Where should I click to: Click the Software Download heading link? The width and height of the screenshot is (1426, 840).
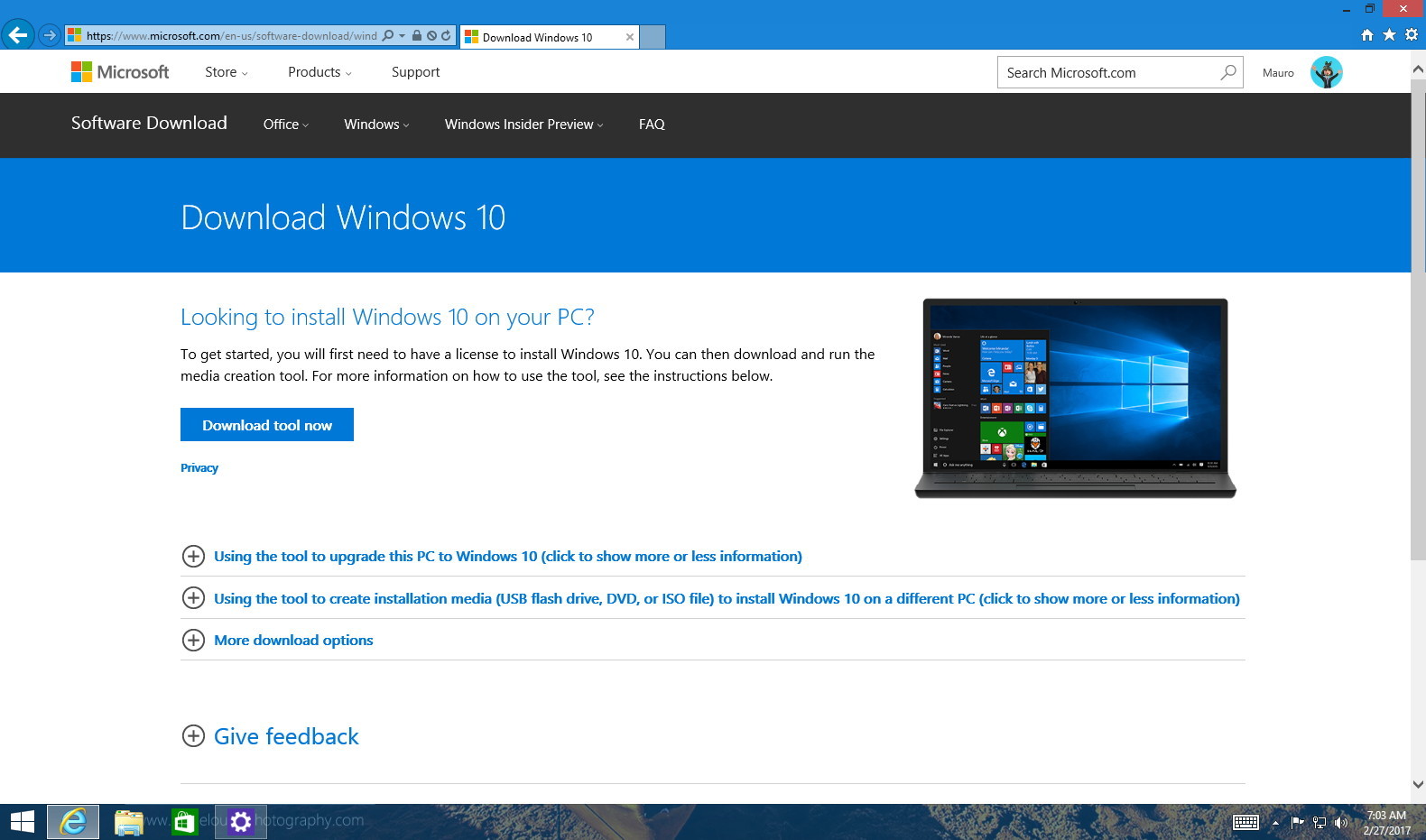coord(149,123)
